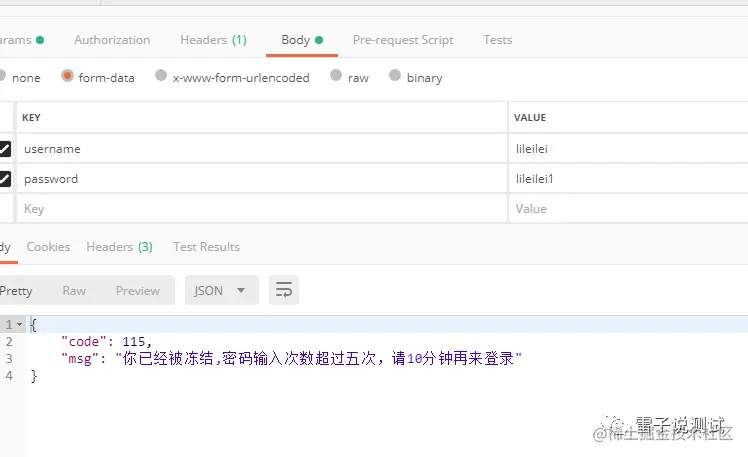Open the Tests tab
Viewport: 748px width, 457px height.
[x=498, y=40]
